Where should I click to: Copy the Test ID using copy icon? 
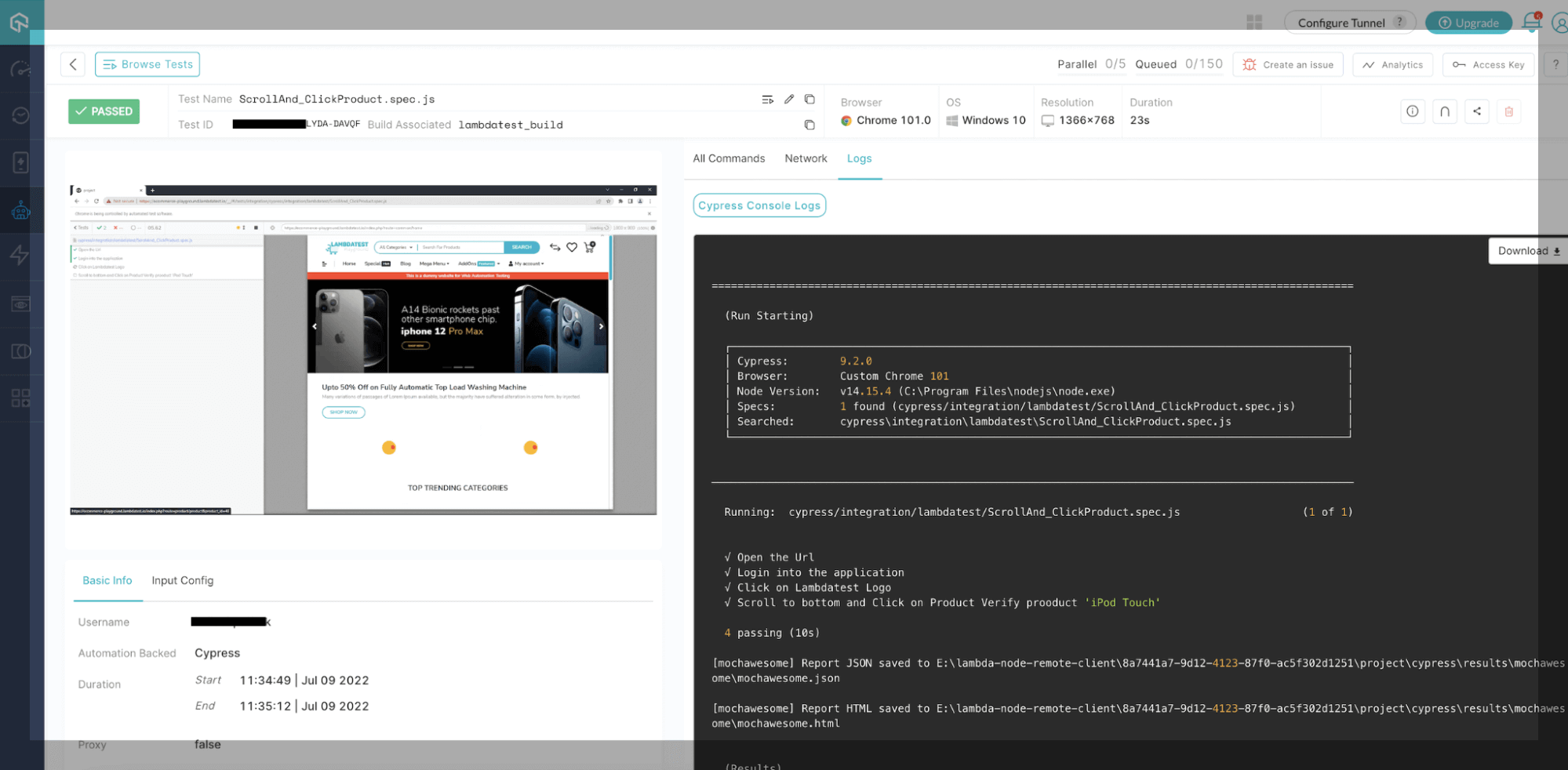(x=809, y=124)
